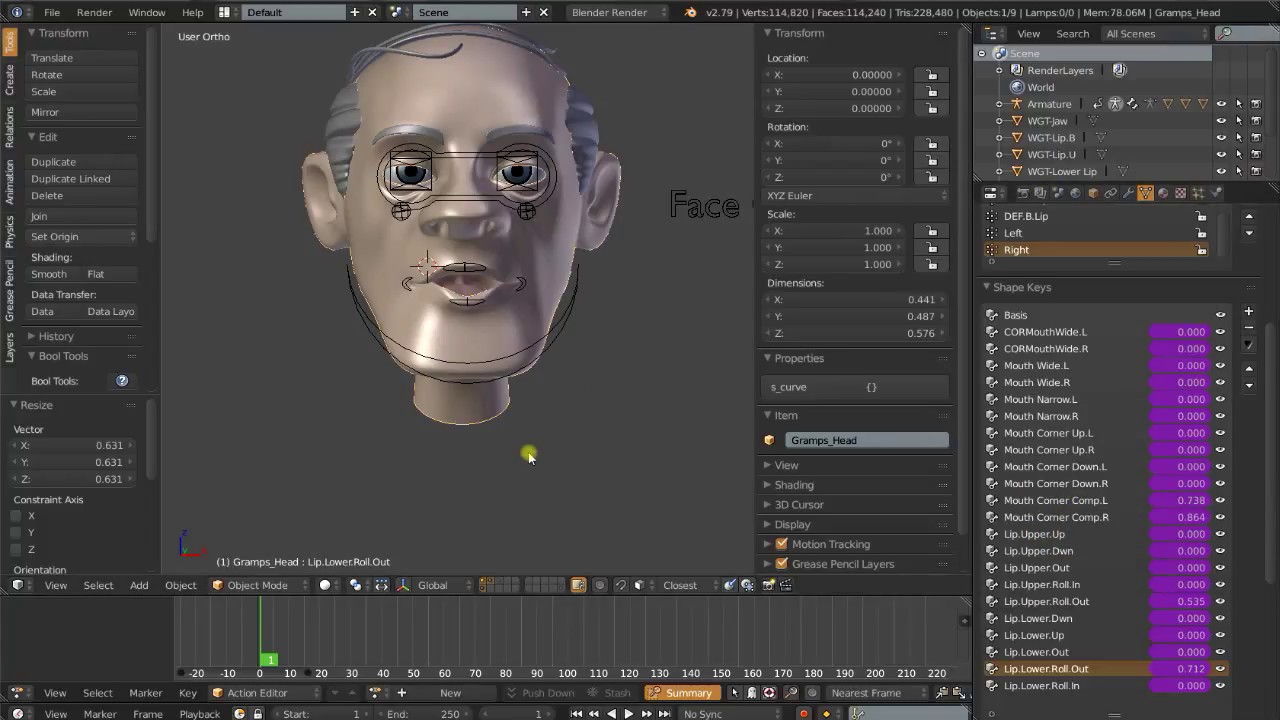Open the Set Origin dropdown
This screenshot has height=720, width=1280.
(x=82, y=236)
